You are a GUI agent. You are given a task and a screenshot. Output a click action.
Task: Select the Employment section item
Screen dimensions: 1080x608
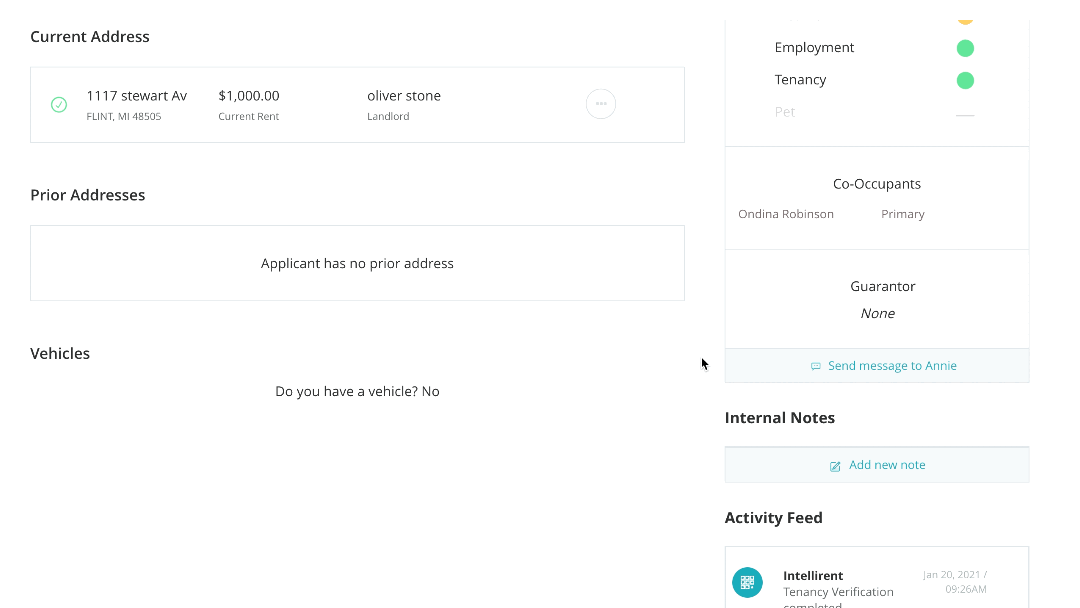click(x=814, y=48)
